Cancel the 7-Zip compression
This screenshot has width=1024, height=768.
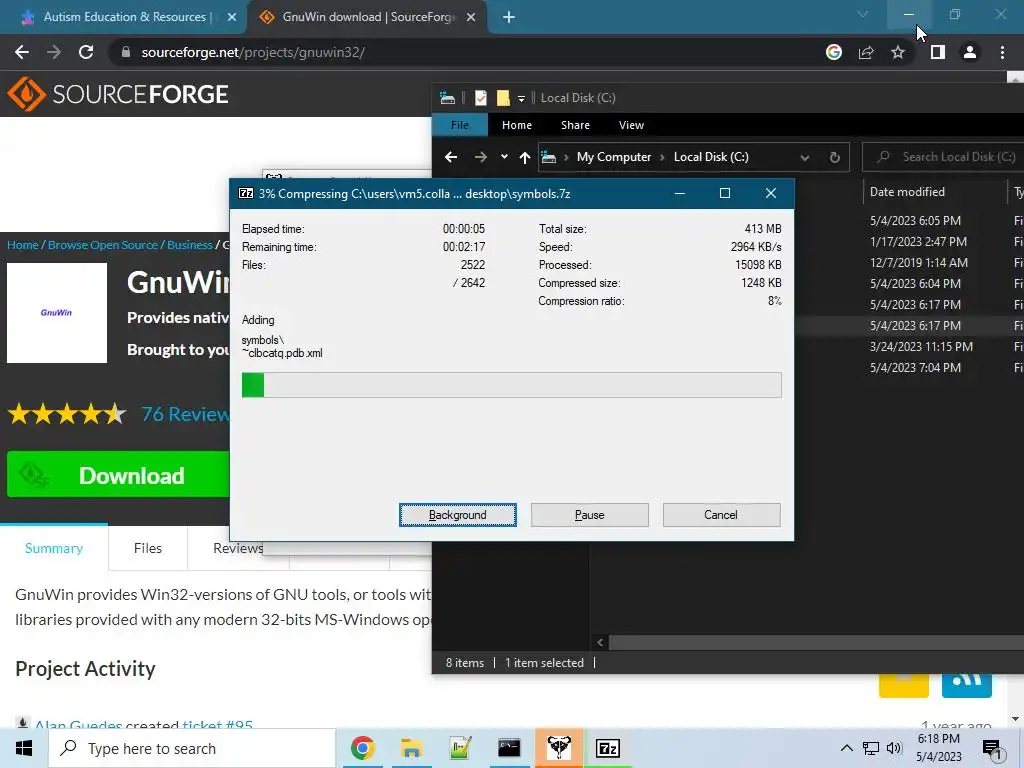point(721,515)
